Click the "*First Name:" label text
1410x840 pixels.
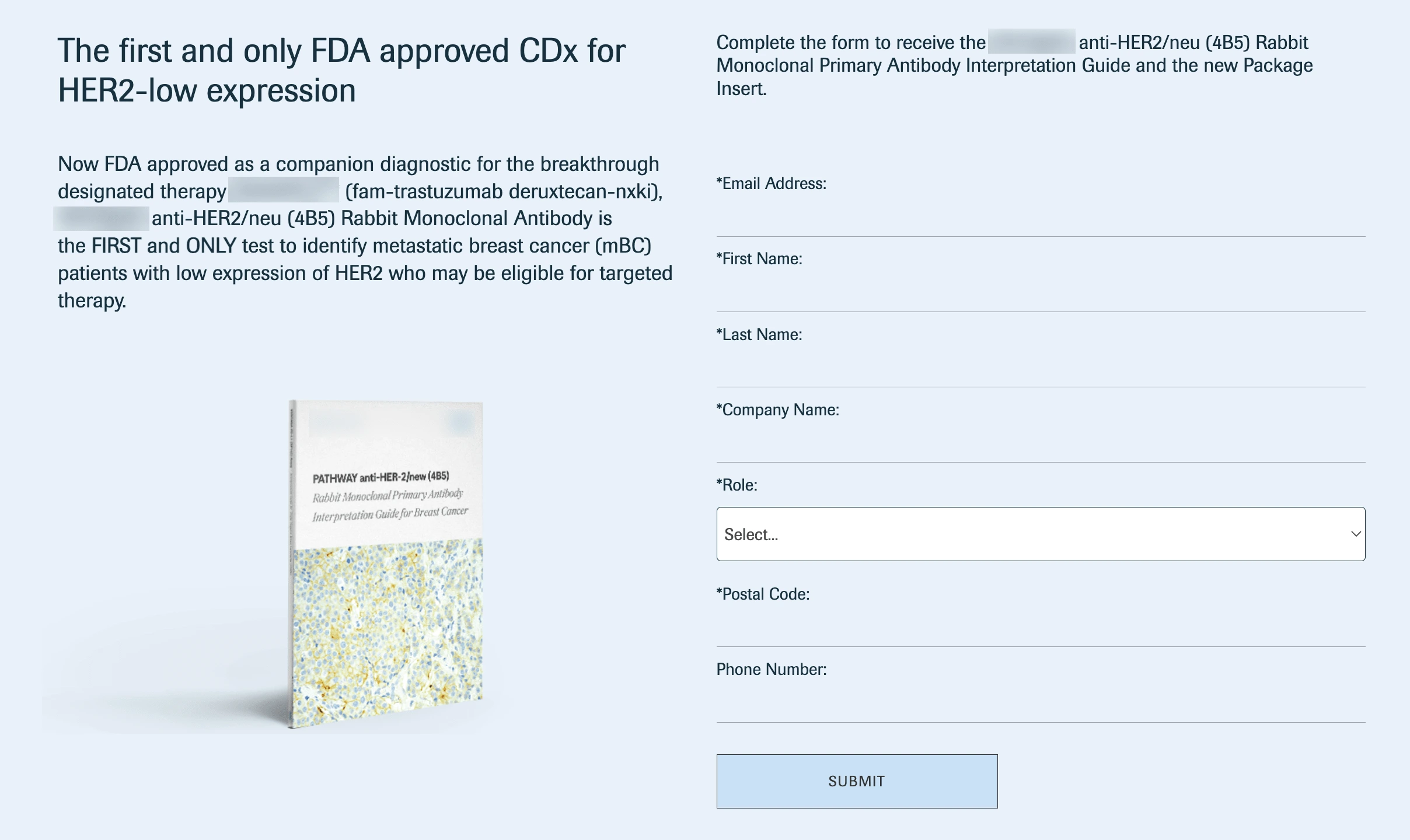point(759,259)
